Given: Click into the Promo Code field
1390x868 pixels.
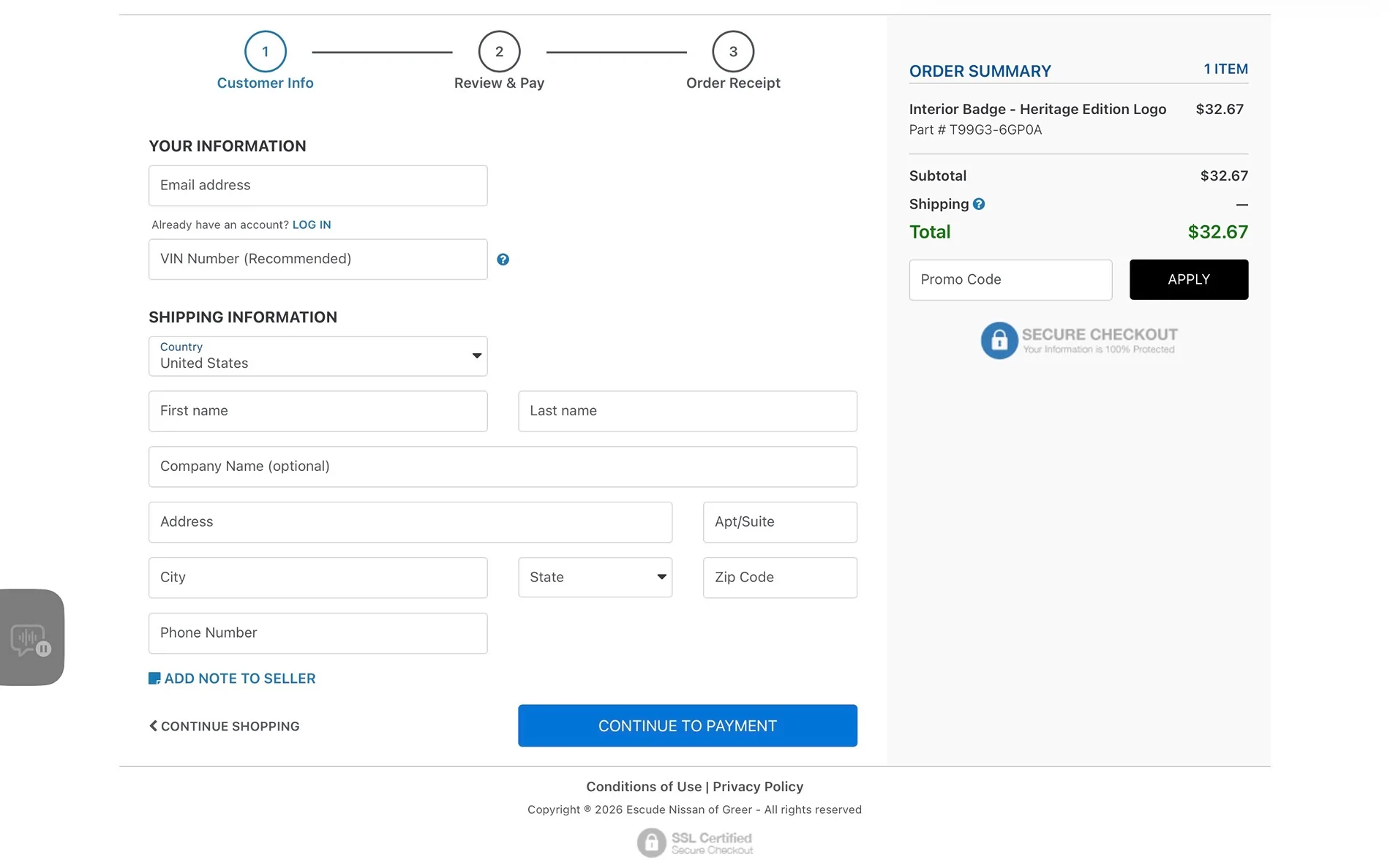Looking at the screenshot, I should [1010, 280].
